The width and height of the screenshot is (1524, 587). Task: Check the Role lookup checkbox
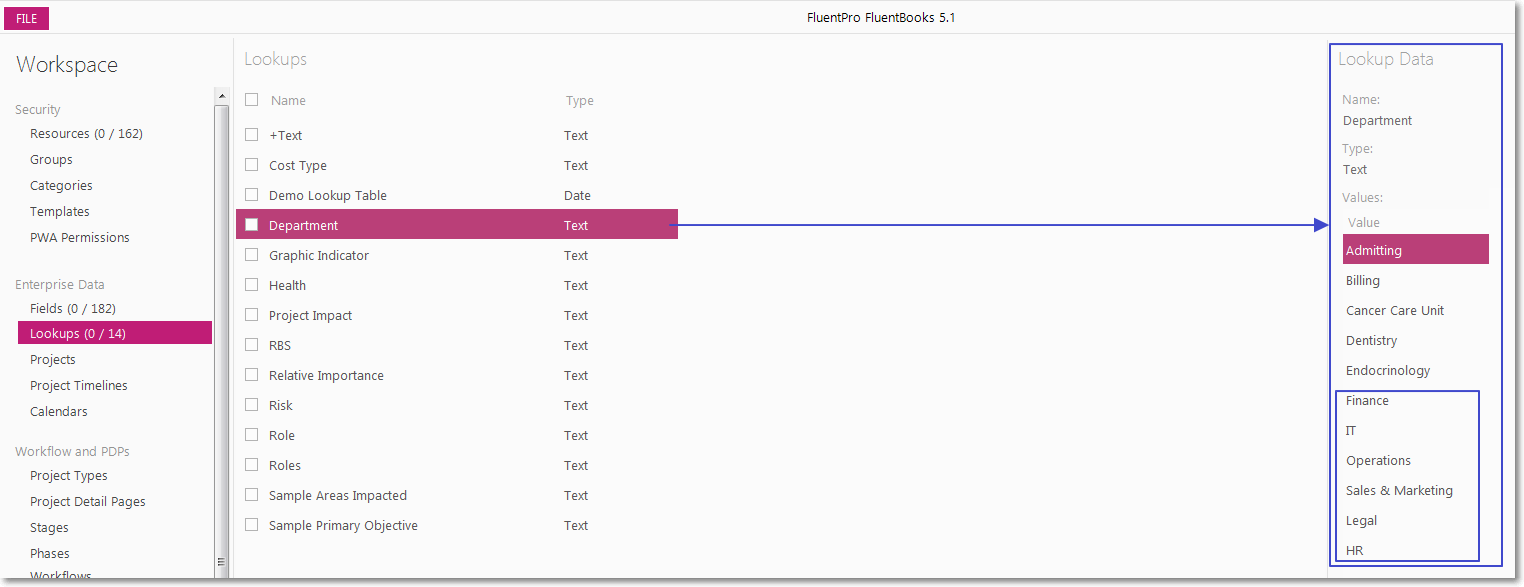pos(252,435)
